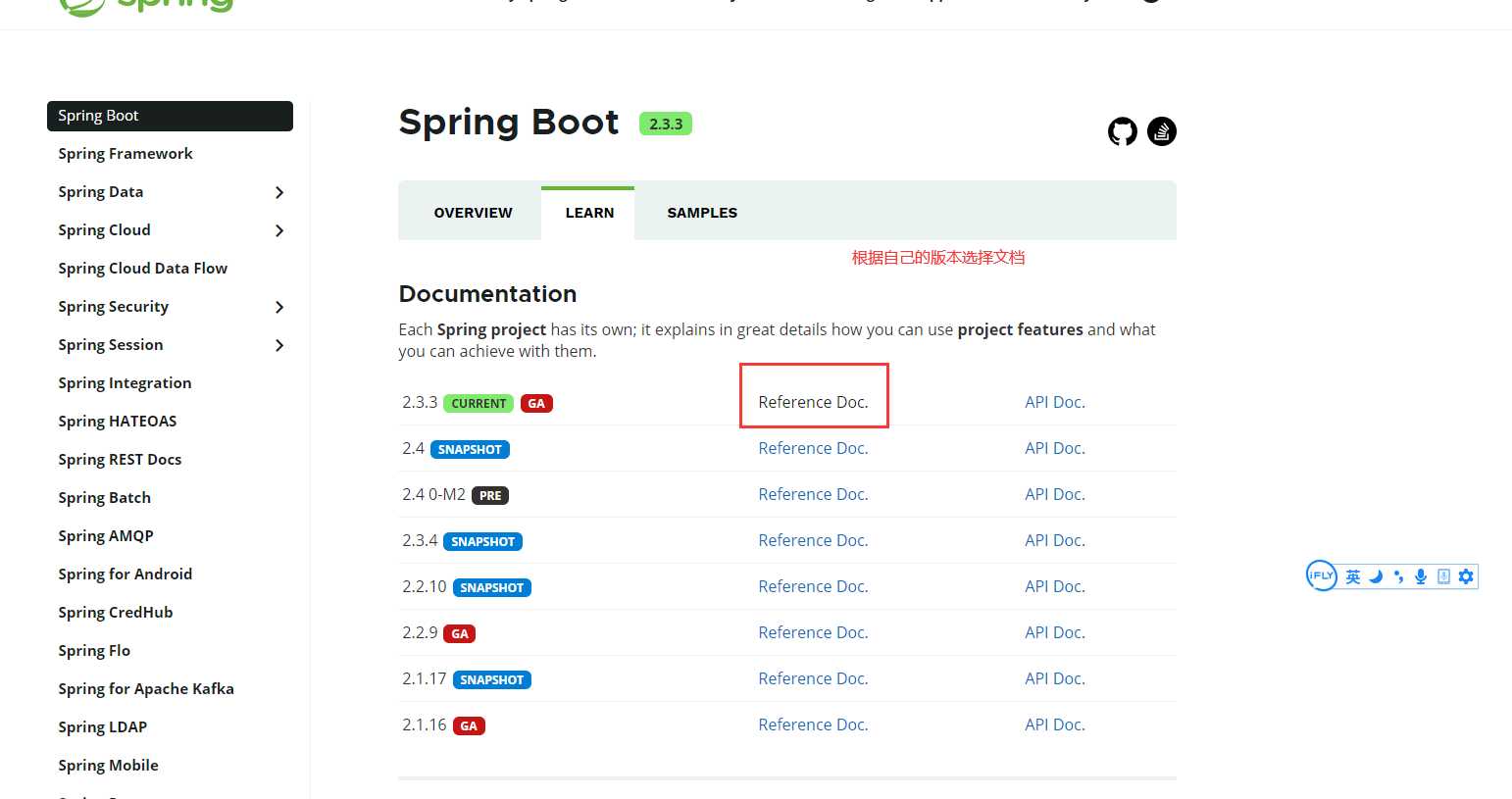Click the iFLY phone voice input icon

tap(1443, 576)
